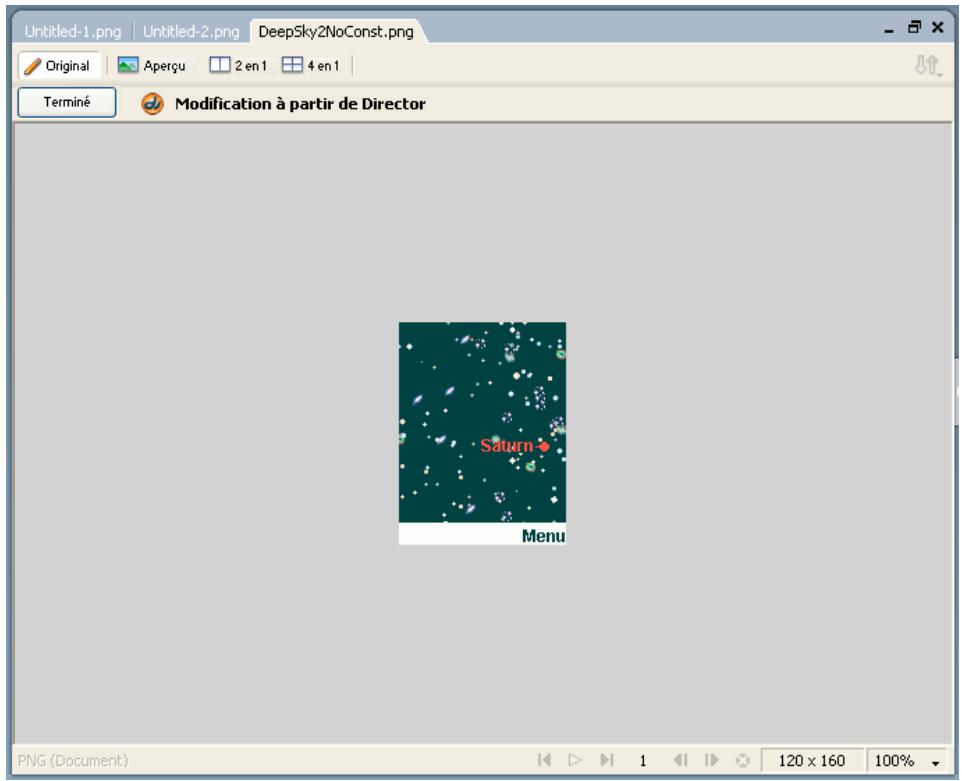Click the 120 x 160 dimensions field
962x781 pixels.
[x=812, y=761]
